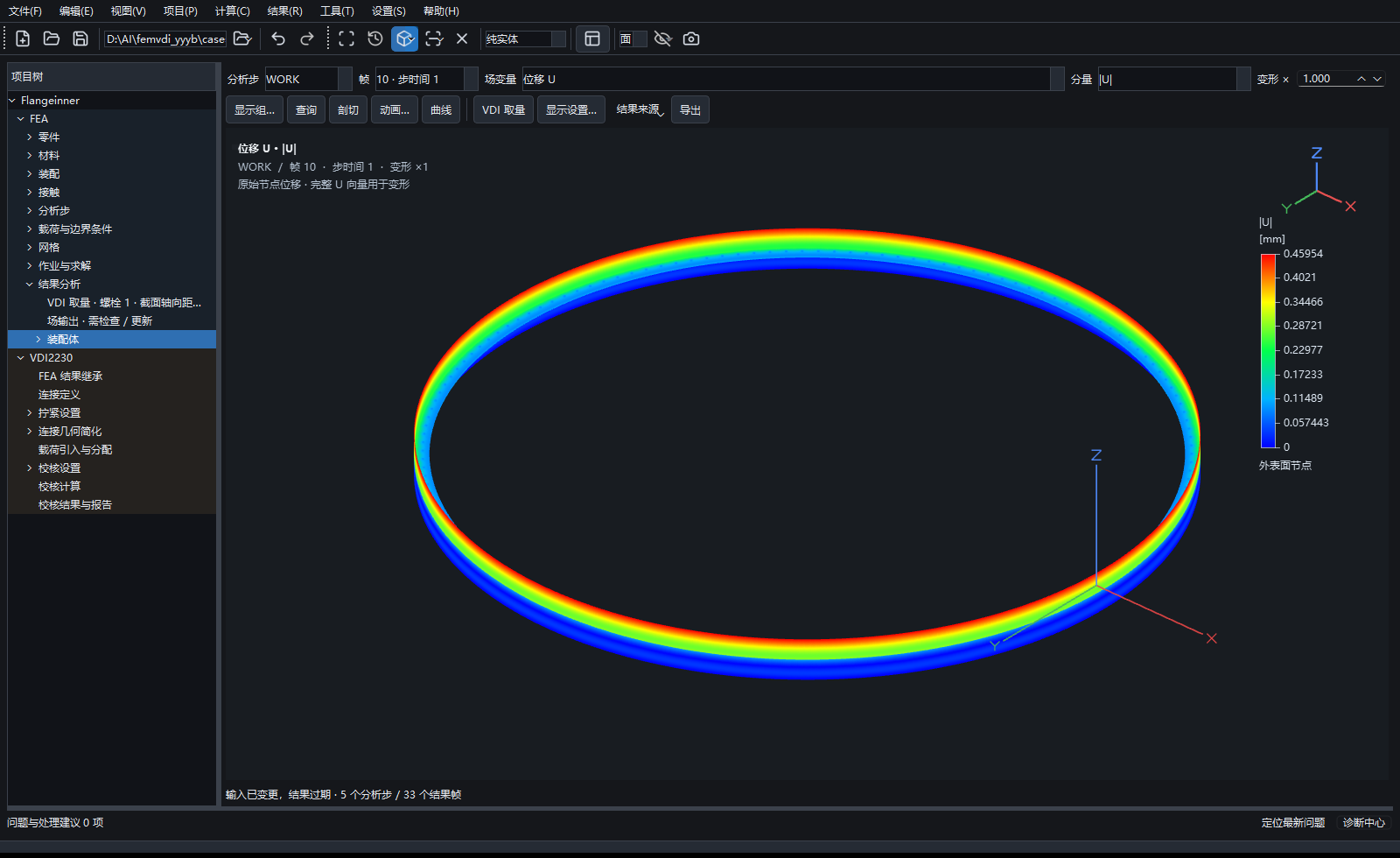Viewport: 1400px width, 858px height.
Task: Click the undo arrow icon
Action: point(278,39)
